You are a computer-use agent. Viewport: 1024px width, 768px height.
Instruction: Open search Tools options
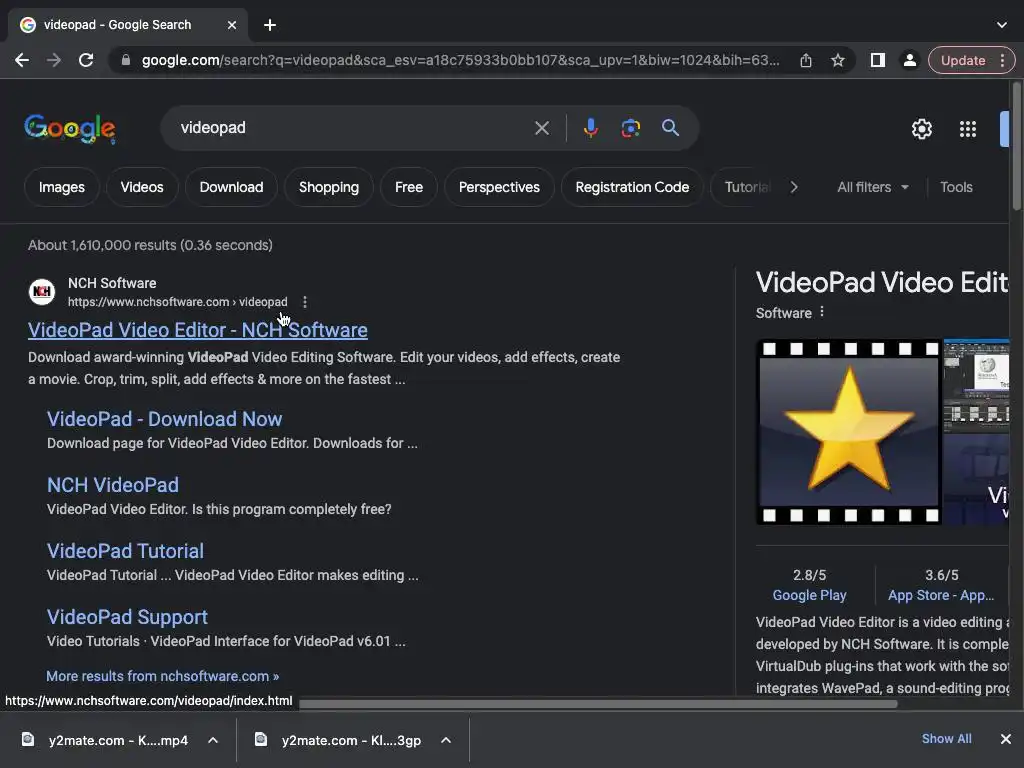click(x=955, y=187)
